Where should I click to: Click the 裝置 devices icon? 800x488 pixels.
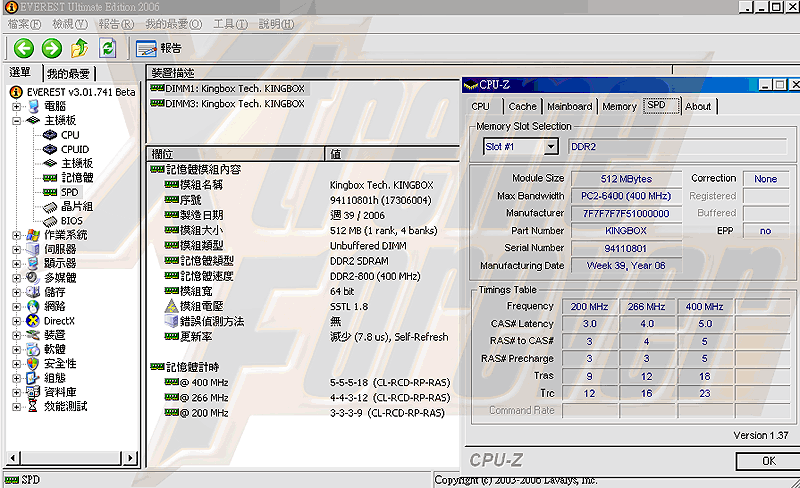point(33,335)
